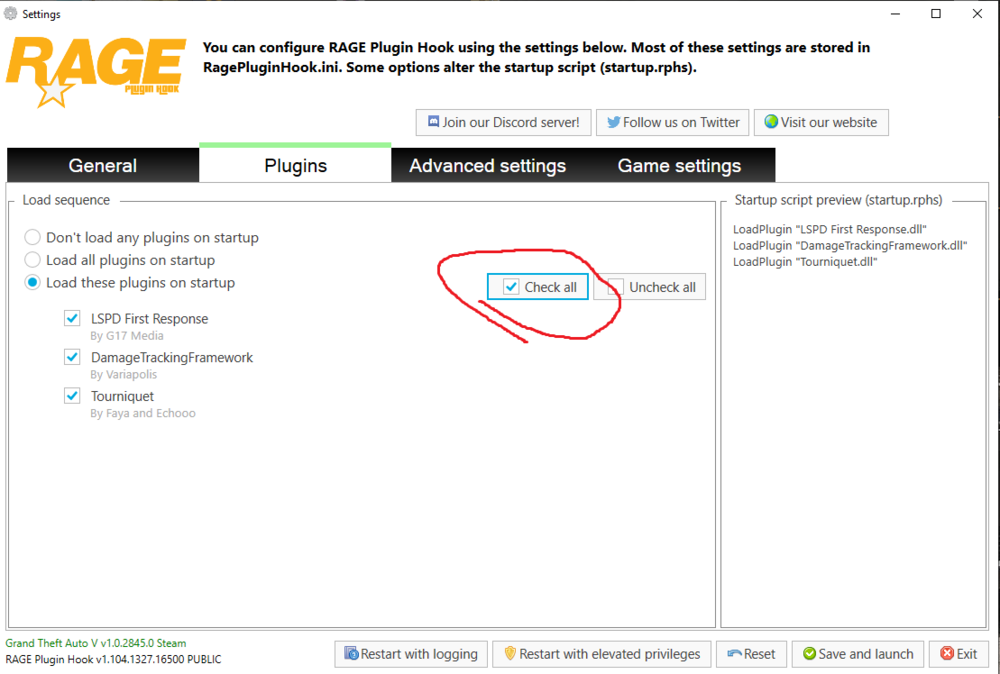1000x674 pixels.
Task: Click the Settings gear icon in title bar
Action: [10, 13]
